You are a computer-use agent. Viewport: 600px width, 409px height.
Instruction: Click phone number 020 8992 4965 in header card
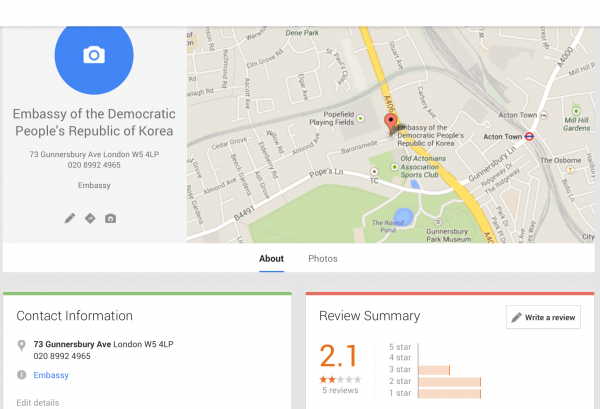(94, 165)
